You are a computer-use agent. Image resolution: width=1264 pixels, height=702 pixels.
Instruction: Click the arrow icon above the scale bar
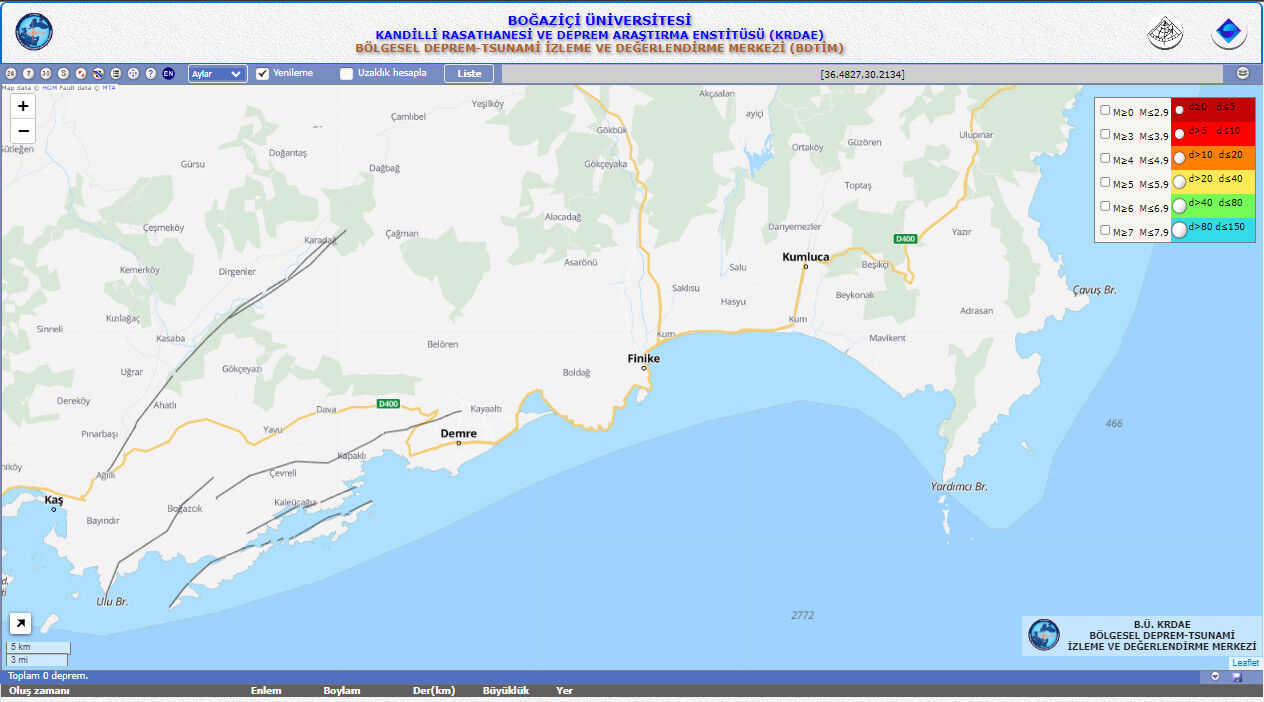(20, 624)
